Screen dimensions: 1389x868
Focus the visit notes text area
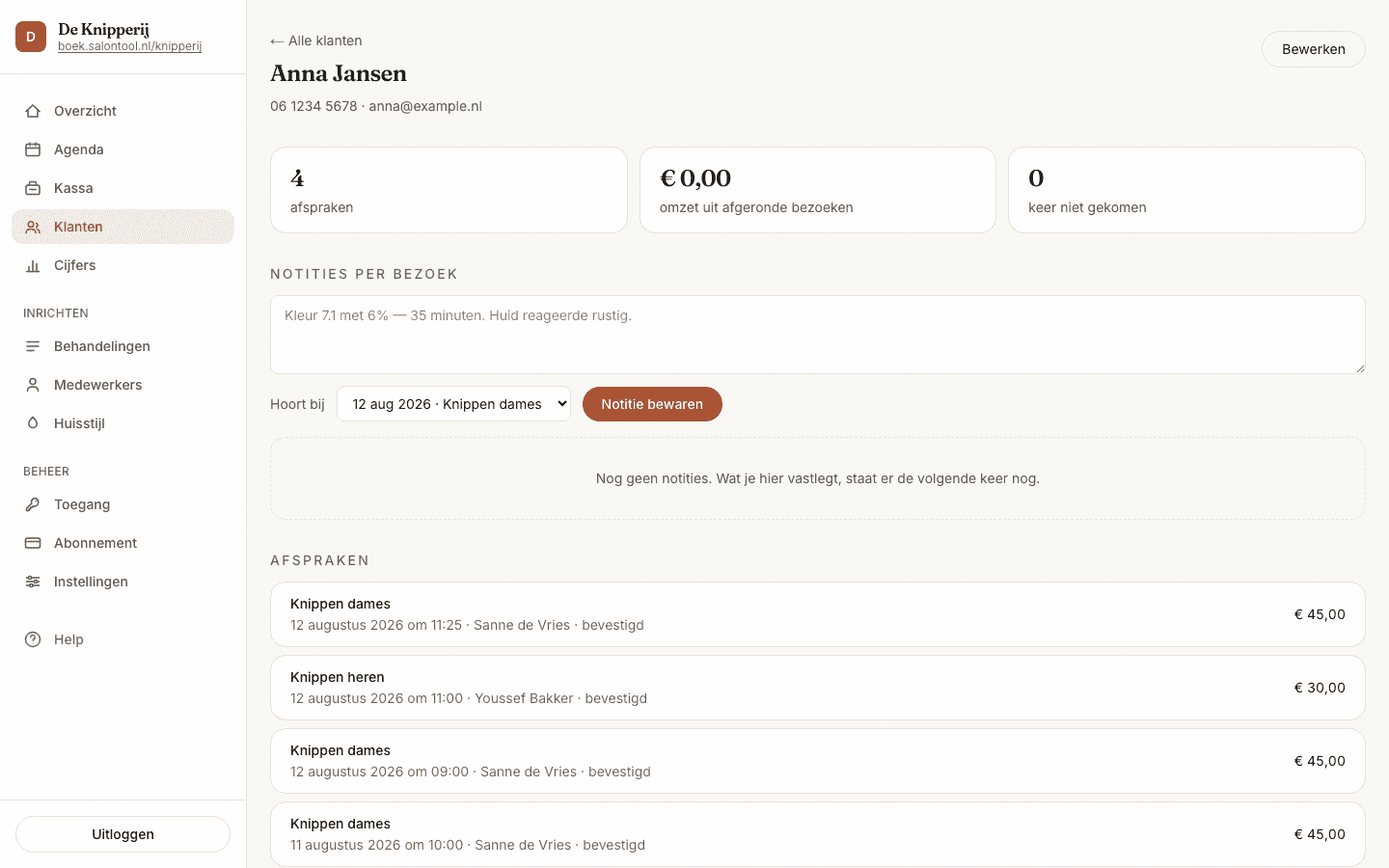point(818,335)
